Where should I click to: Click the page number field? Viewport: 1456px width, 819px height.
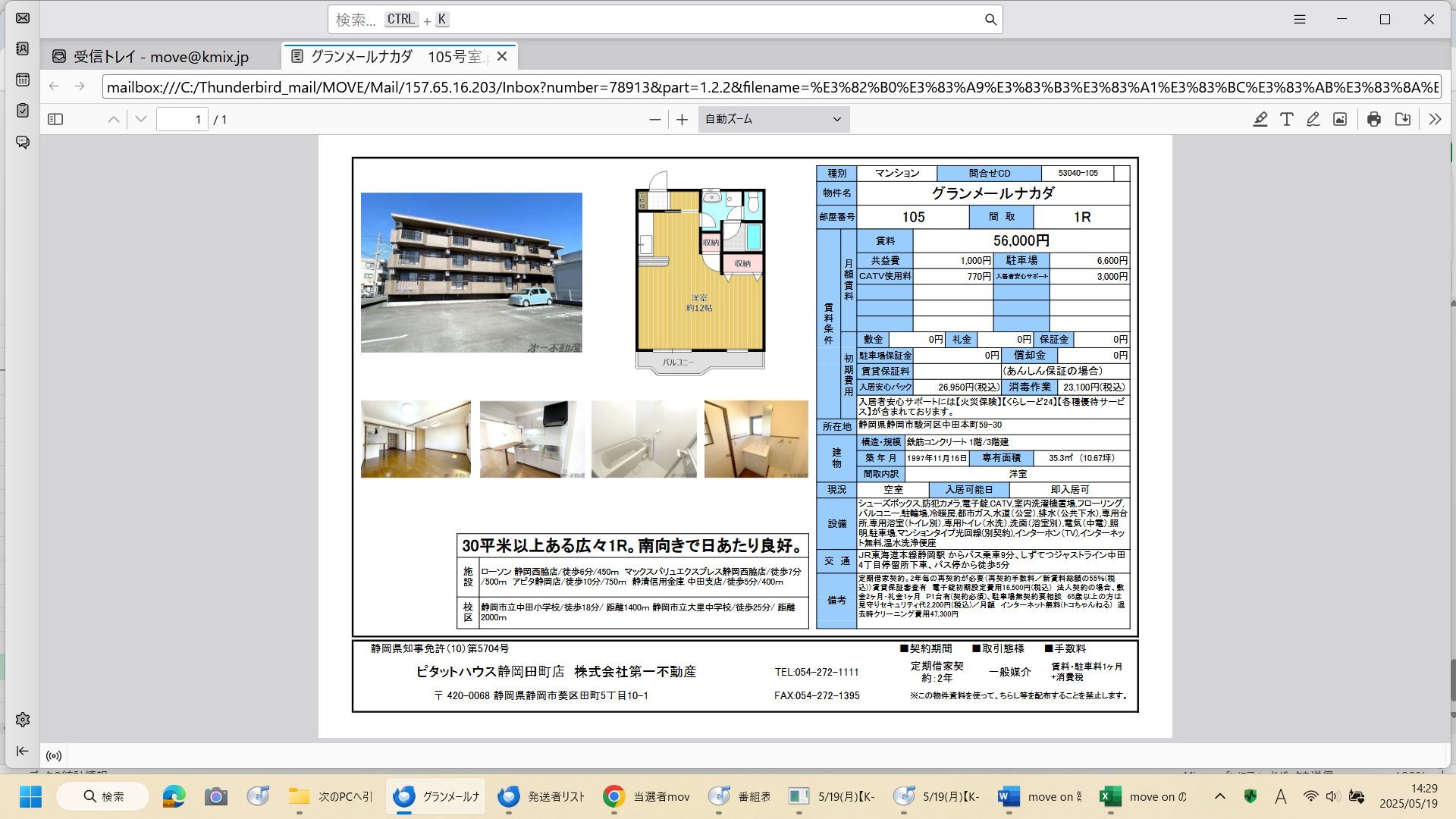pos(182,119)
